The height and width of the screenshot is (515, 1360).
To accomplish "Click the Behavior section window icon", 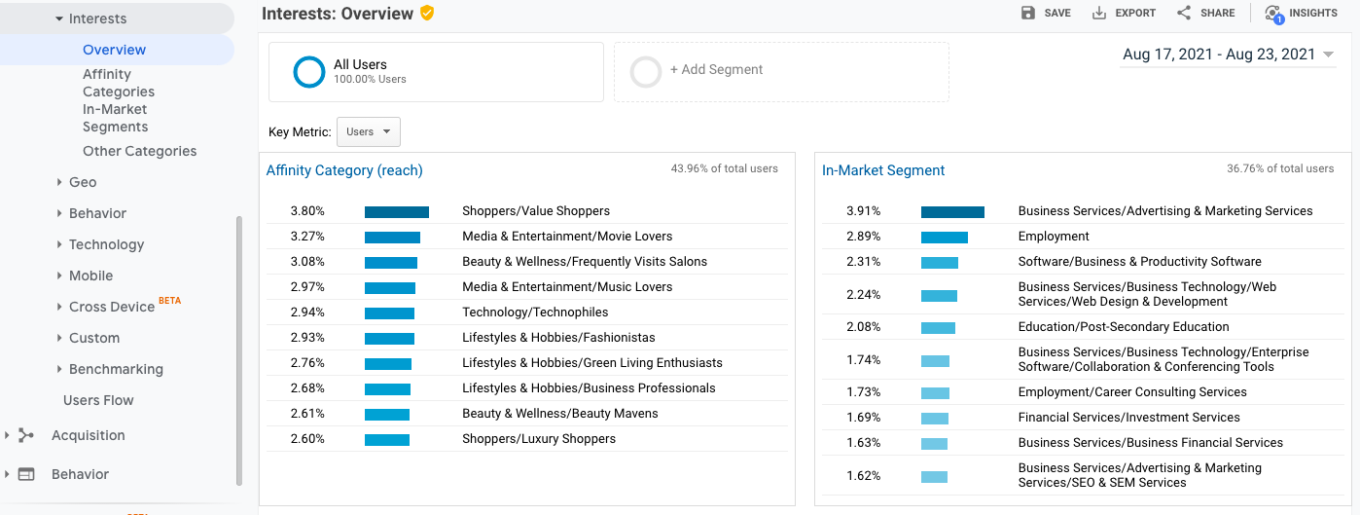I will tap(27, 474).
